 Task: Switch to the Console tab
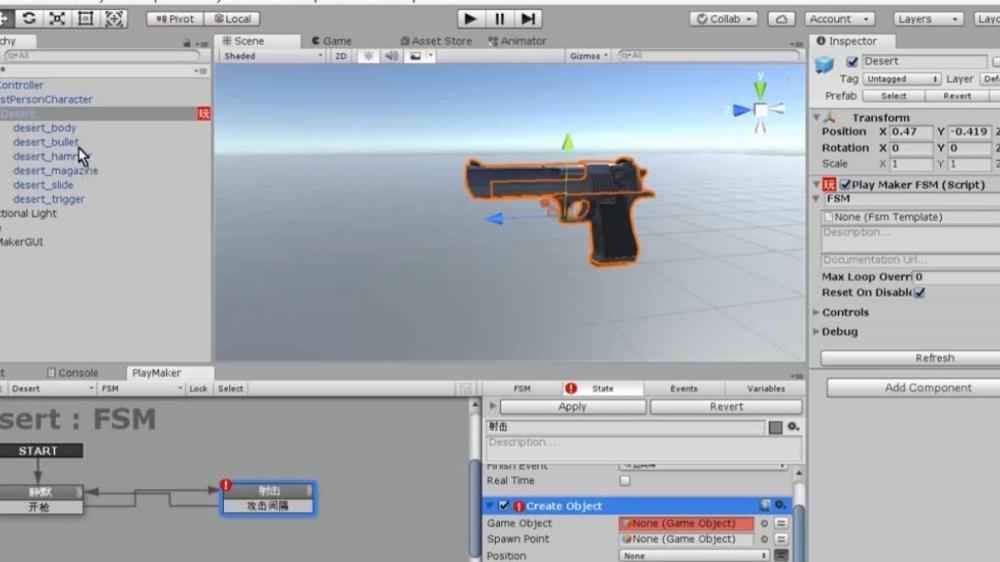click(x=73, y=373)
